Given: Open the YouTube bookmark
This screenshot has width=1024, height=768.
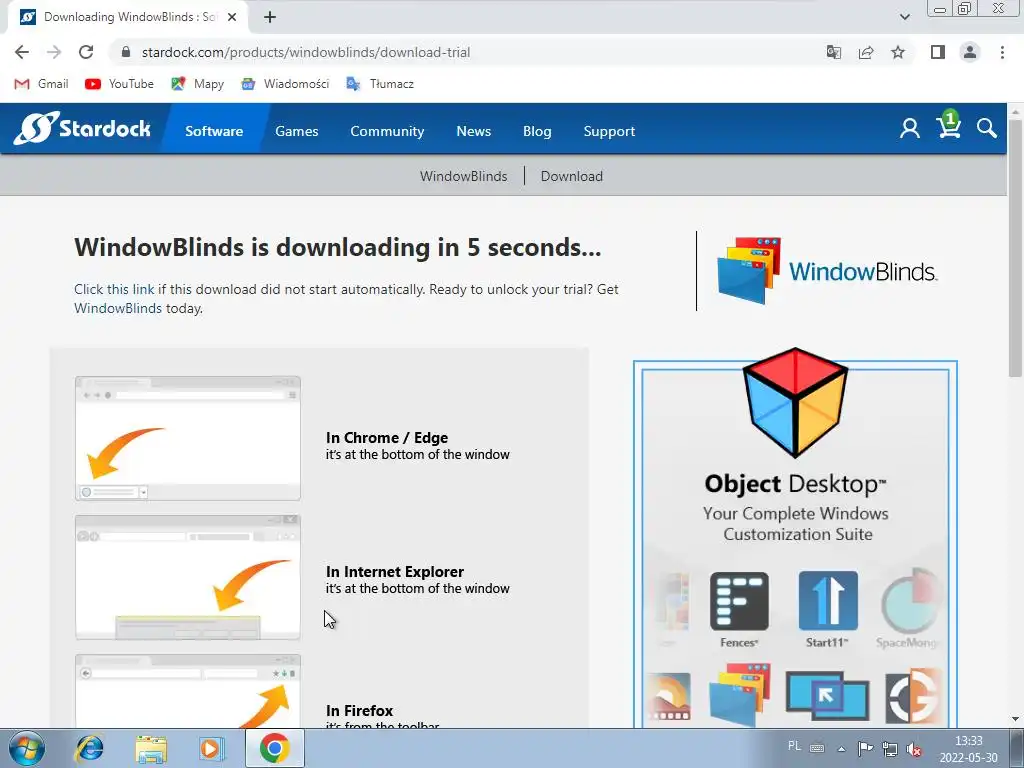Looking at the screenshot, I should 120,84.
